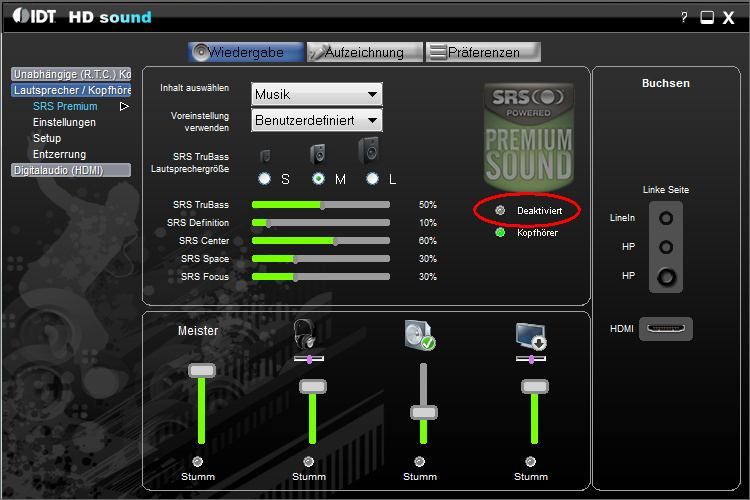This screenshot has height=500, width=750.
Task: Select speaker size M radio button
Action: 318,178
